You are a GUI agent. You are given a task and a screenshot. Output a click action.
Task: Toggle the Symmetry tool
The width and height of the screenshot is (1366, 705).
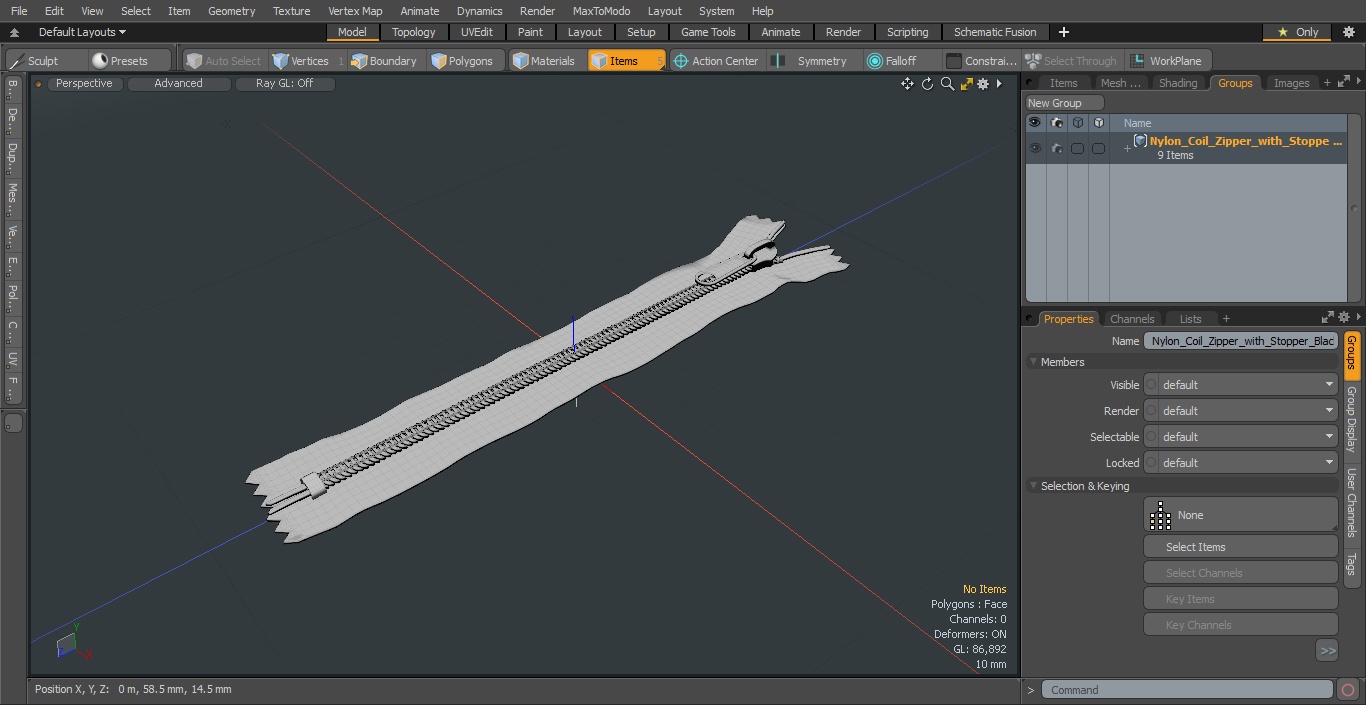[812, 61]
